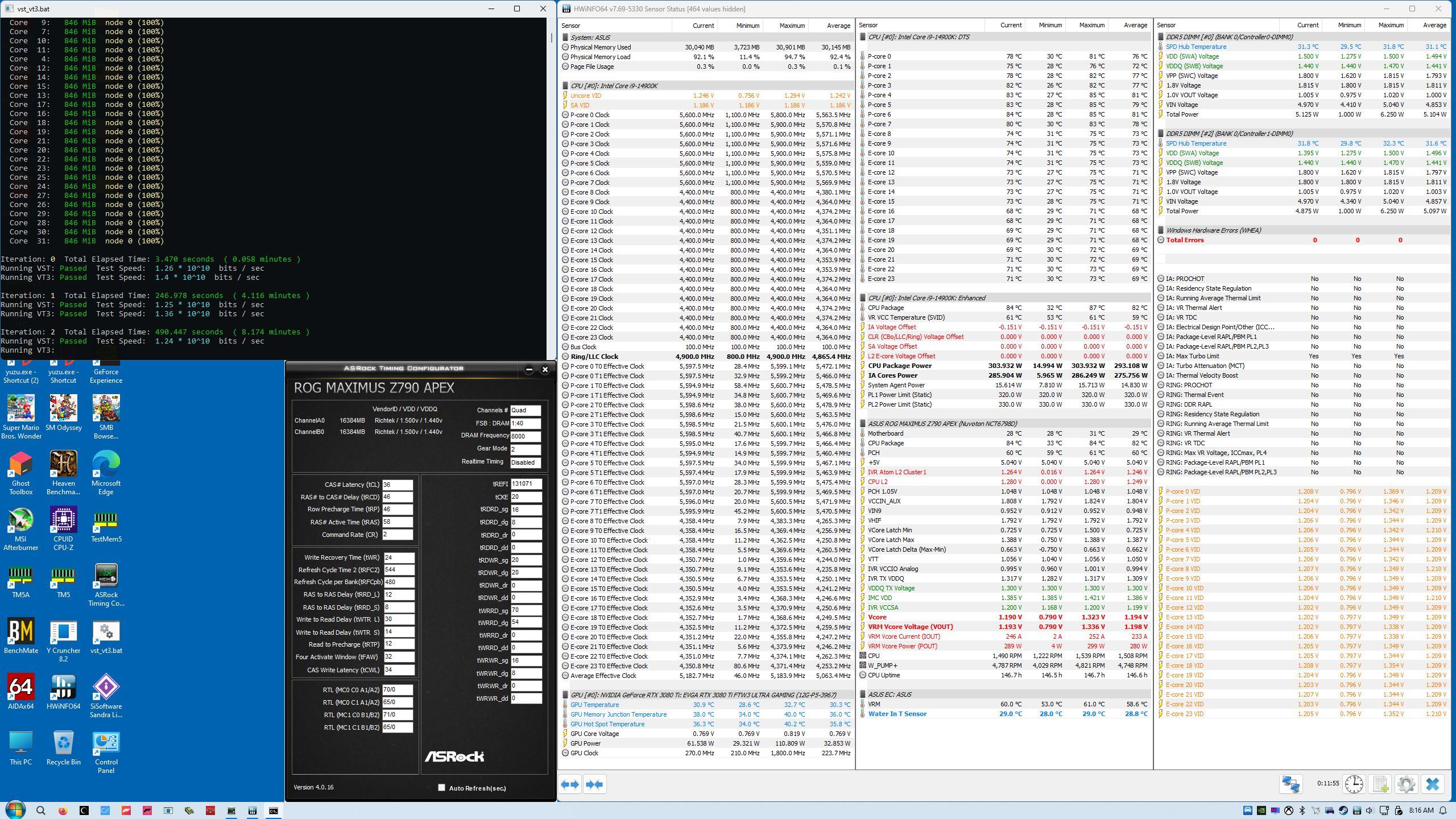1456x819 pixels.
Task: Click the tREFI value field
Action: 526,484
